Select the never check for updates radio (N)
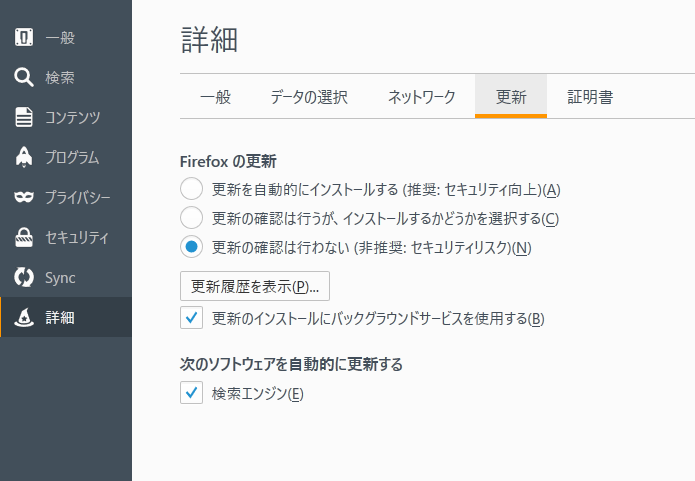The height and width of the screenshot is (481, 695). [x=191, y=247]
